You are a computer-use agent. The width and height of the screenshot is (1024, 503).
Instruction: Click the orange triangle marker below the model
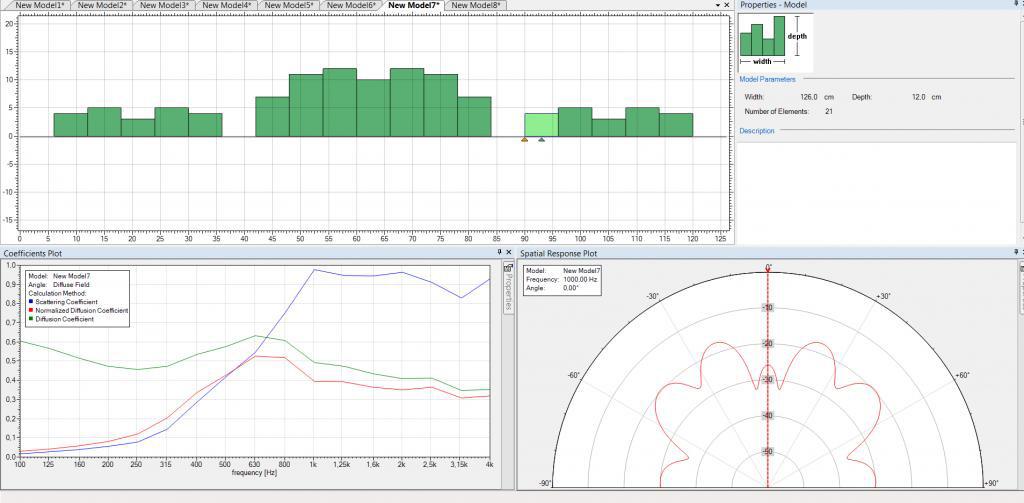click(x=524, y=139)
